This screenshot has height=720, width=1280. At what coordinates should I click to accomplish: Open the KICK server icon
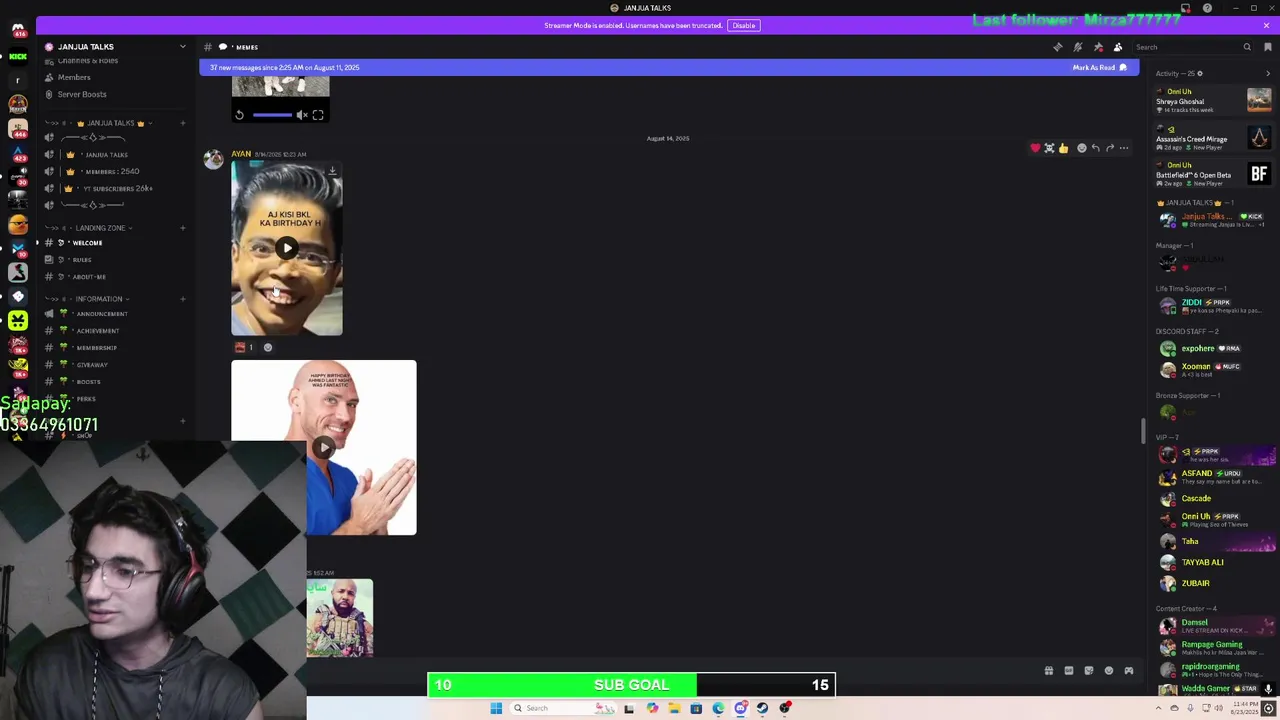[18, 56]
